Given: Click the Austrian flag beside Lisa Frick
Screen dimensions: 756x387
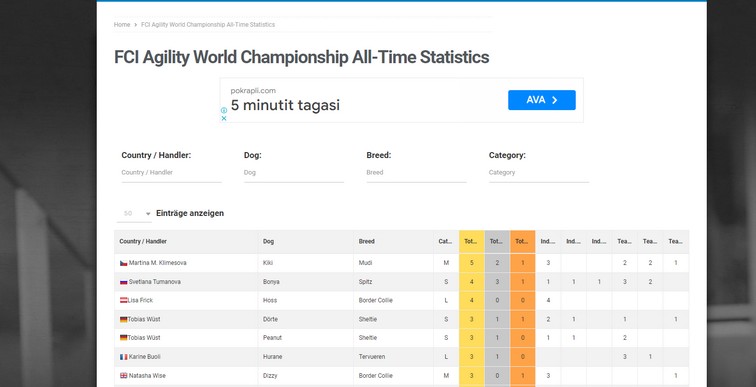Looking at the screenshot, I should click(x=124, y=300).
